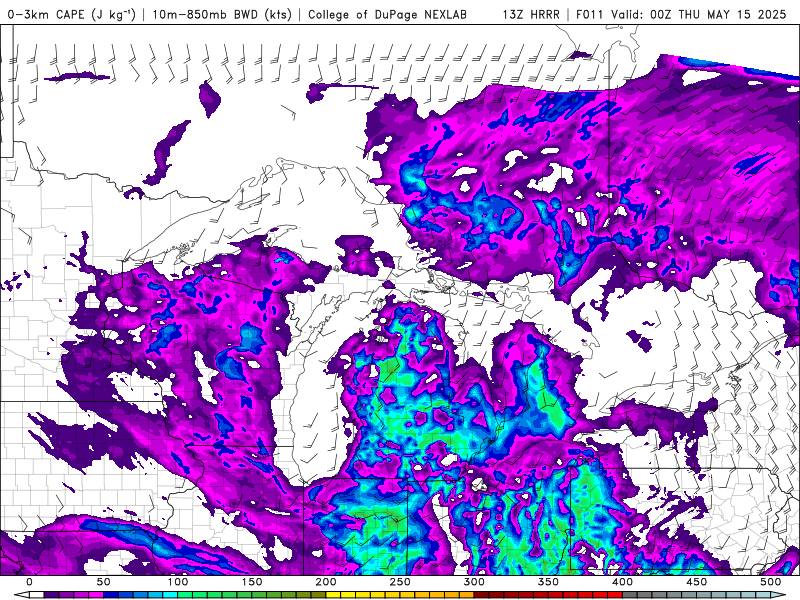The height and width of the screenshot is (600, 800).
Task: Click the dark gray swatch below the 400 label
Action: 630,595
